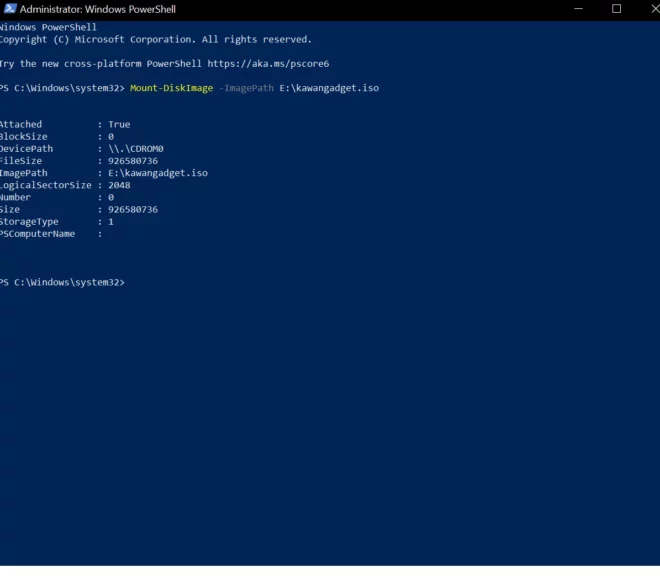Viewport: 660px width, 584px height.
Task: Click the Attached value True
Action: tap(119, 124)
